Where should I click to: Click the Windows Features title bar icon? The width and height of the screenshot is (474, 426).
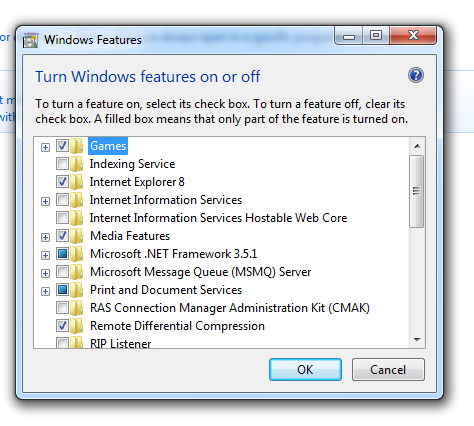pyautogui.click(x=31, y=40)
